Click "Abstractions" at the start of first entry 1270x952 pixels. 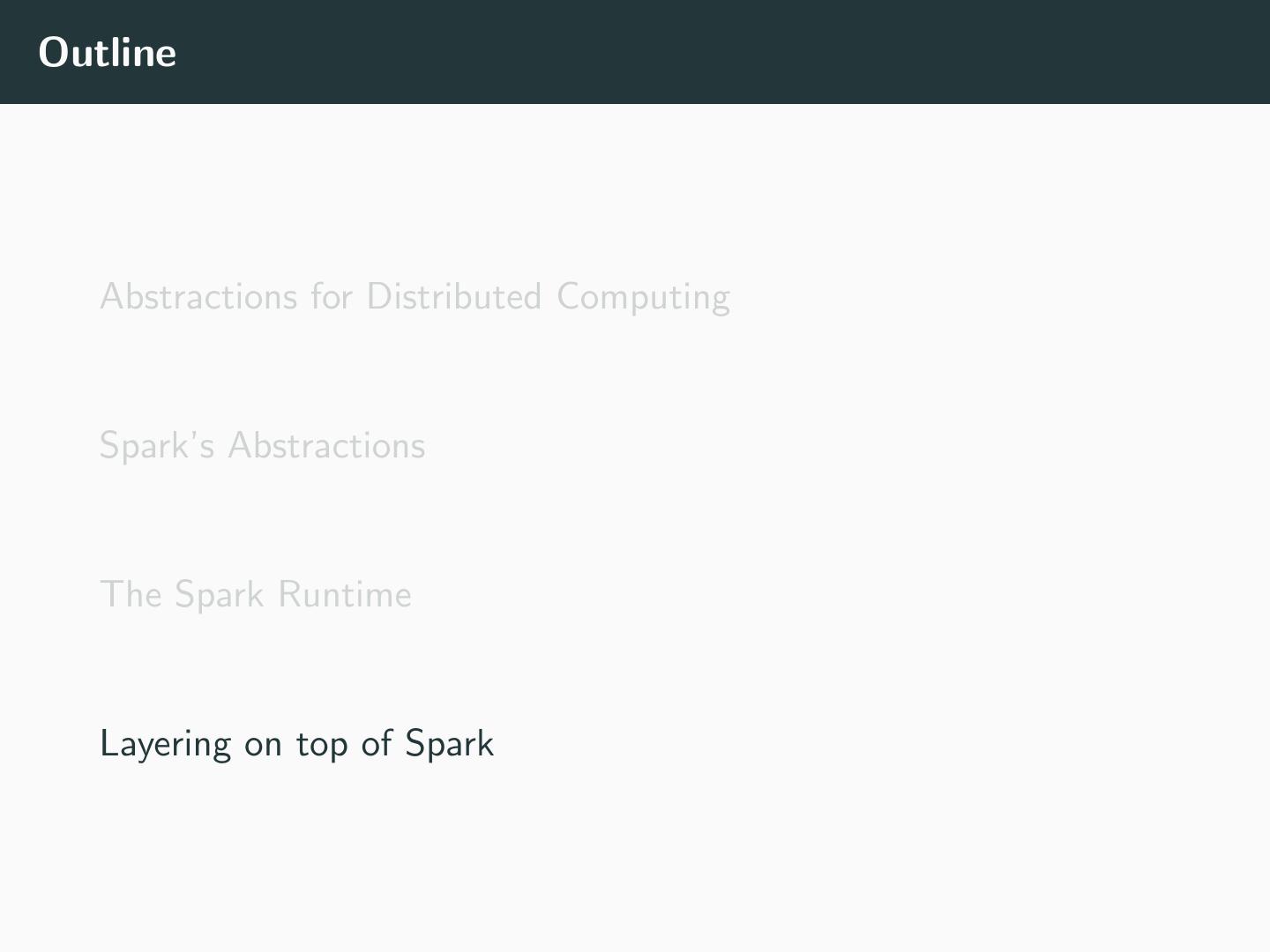pyautogui.click(x=198, y=297)
